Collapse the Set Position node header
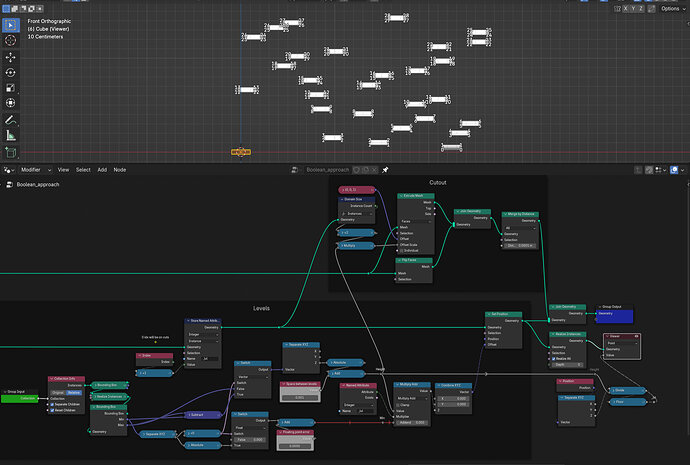690x465 pixels. coord(489,315)
